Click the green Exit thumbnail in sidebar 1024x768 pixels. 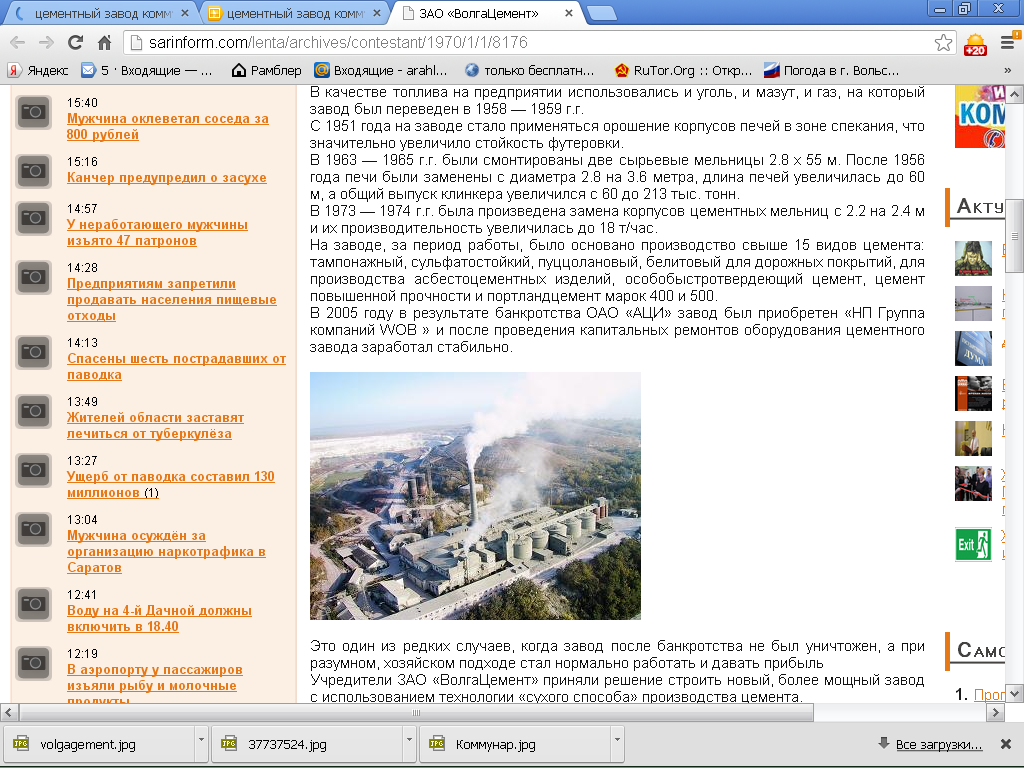pyautogui.click(x=973, y=544)
